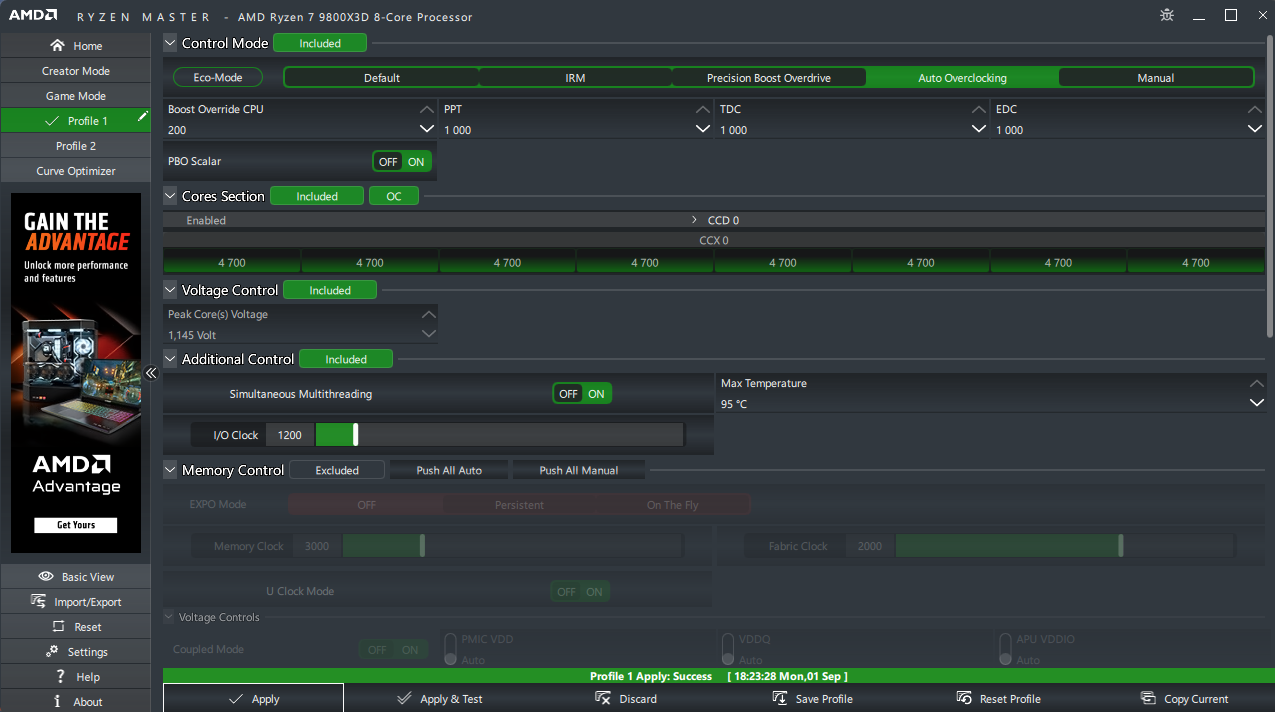Click the Basic View eye icon
Viewport: 1275px width, 712px height.
click(x=46, y=577)
